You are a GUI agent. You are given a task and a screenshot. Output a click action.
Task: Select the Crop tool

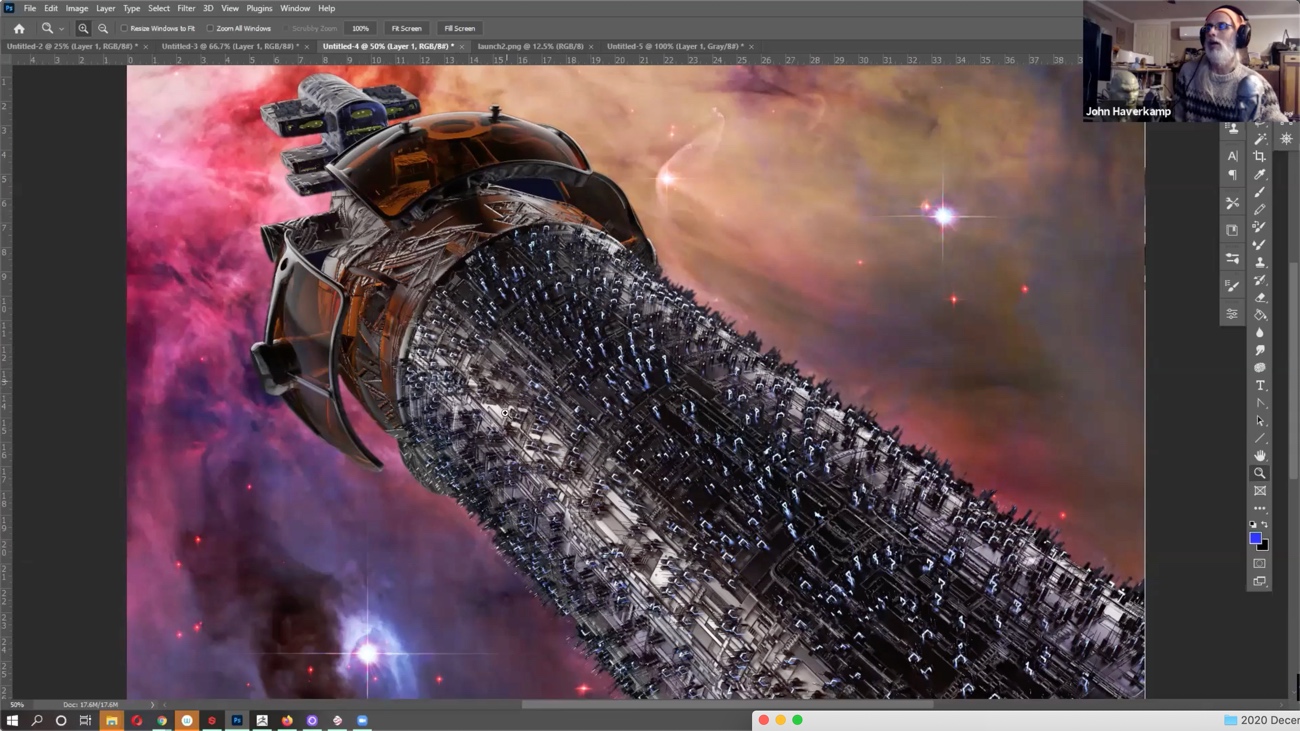point(1259,155)
